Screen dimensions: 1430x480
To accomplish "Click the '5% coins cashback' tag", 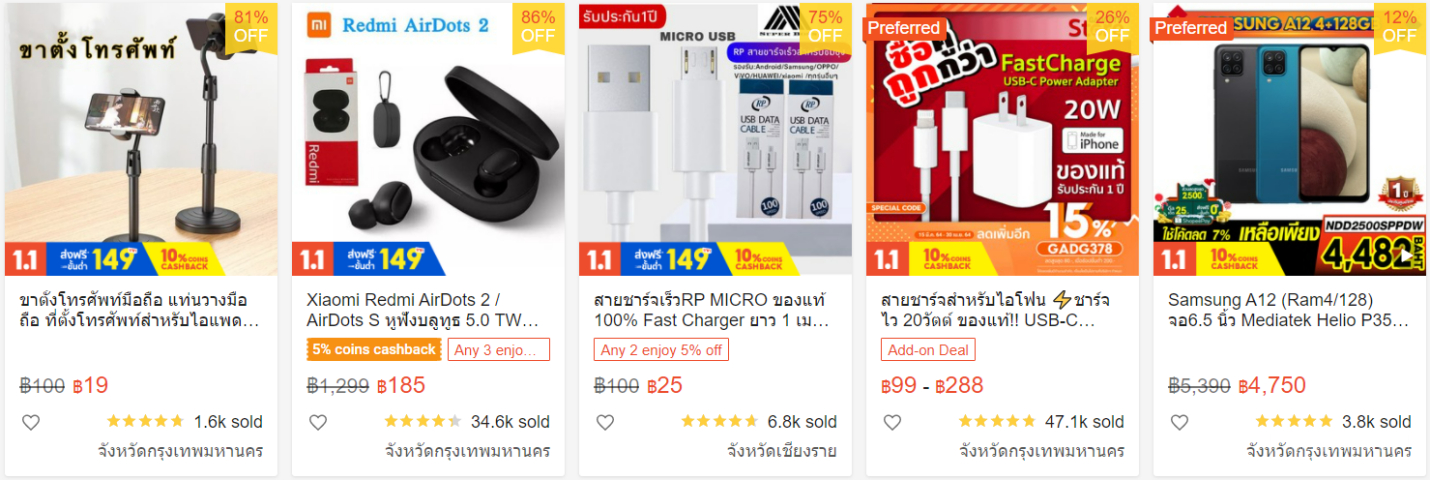I will 375,350.
